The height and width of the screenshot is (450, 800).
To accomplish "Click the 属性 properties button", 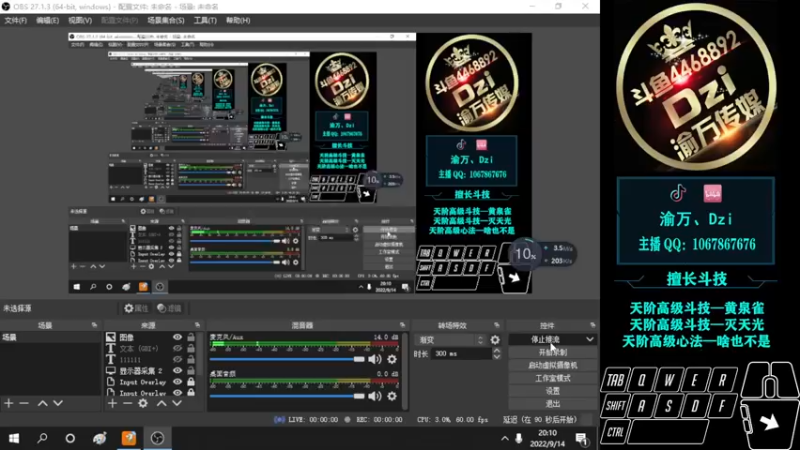I will 136,308.
